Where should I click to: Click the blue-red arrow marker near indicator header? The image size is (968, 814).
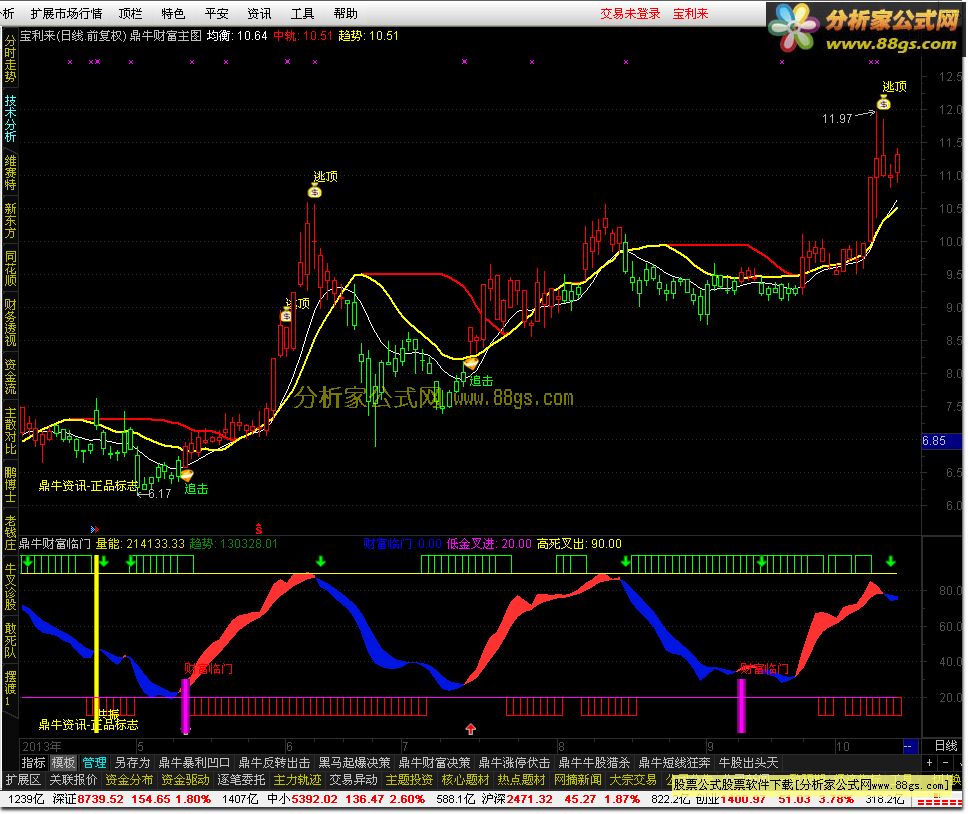(94, 530)
